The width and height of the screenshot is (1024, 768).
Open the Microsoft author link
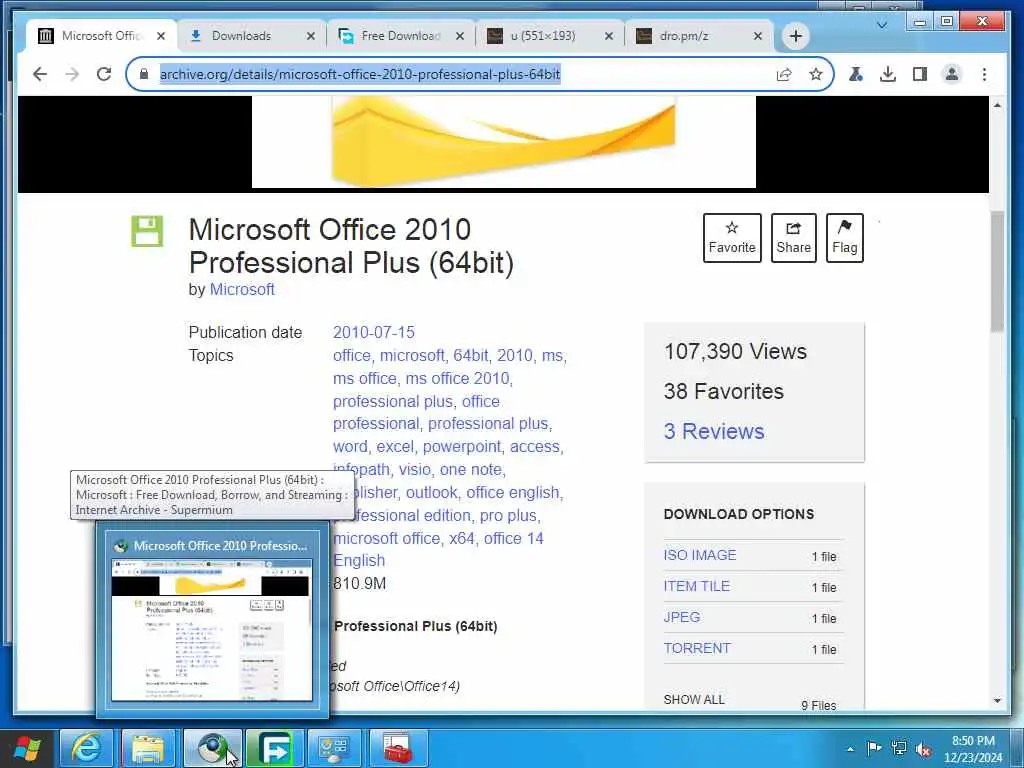[x=242, y=289]
